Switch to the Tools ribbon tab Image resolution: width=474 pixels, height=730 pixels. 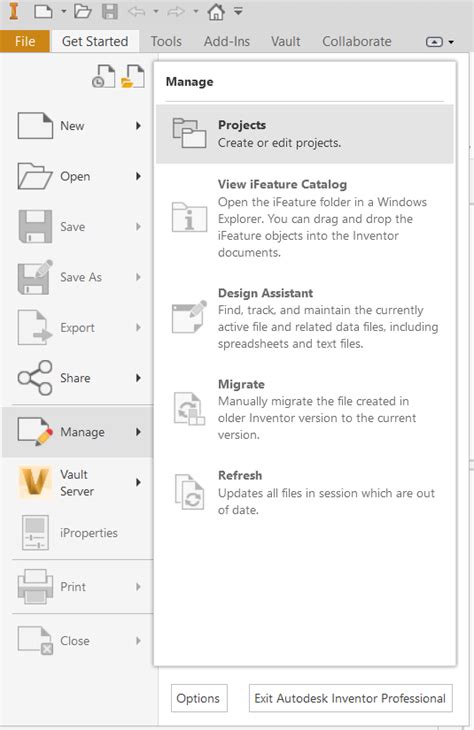tap(166, 41)
